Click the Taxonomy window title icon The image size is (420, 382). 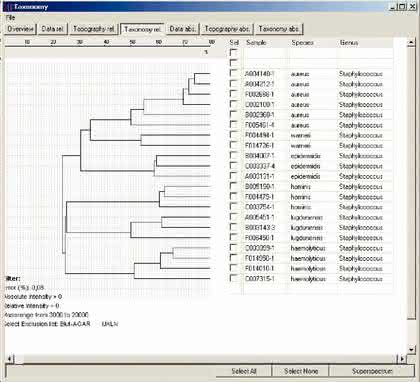tap(8, 7)
